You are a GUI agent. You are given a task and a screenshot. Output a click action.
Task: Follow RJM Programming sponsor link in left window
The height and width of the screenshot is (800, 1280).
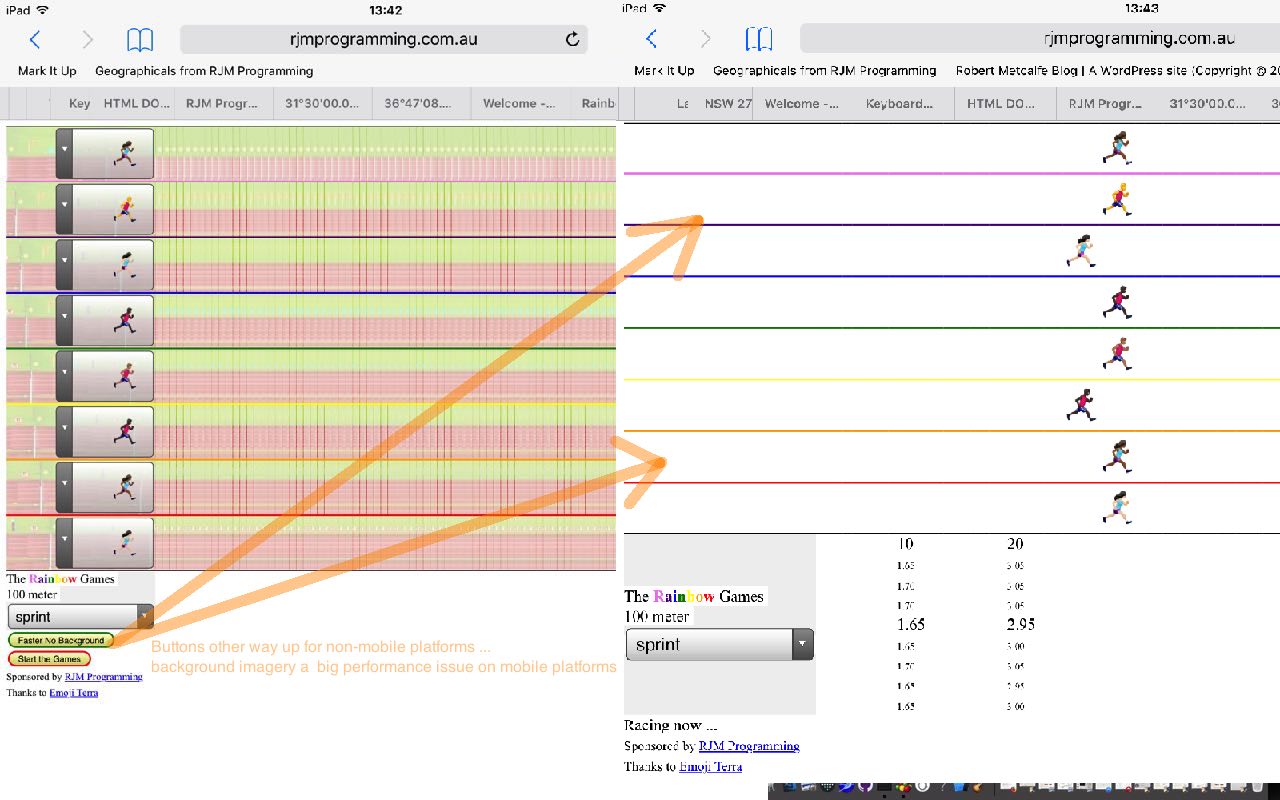104,677
